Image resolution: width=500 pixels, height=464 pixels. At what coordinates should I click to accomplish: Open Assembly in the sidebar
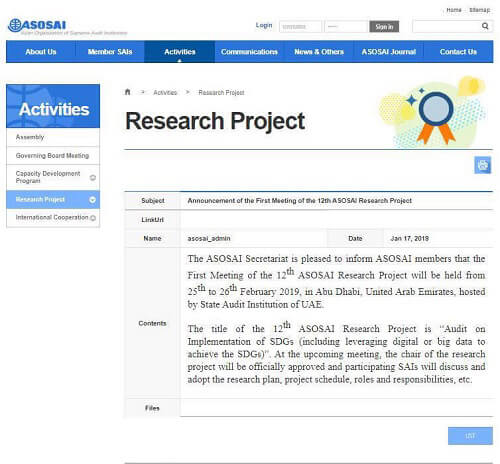coord(53,137)
